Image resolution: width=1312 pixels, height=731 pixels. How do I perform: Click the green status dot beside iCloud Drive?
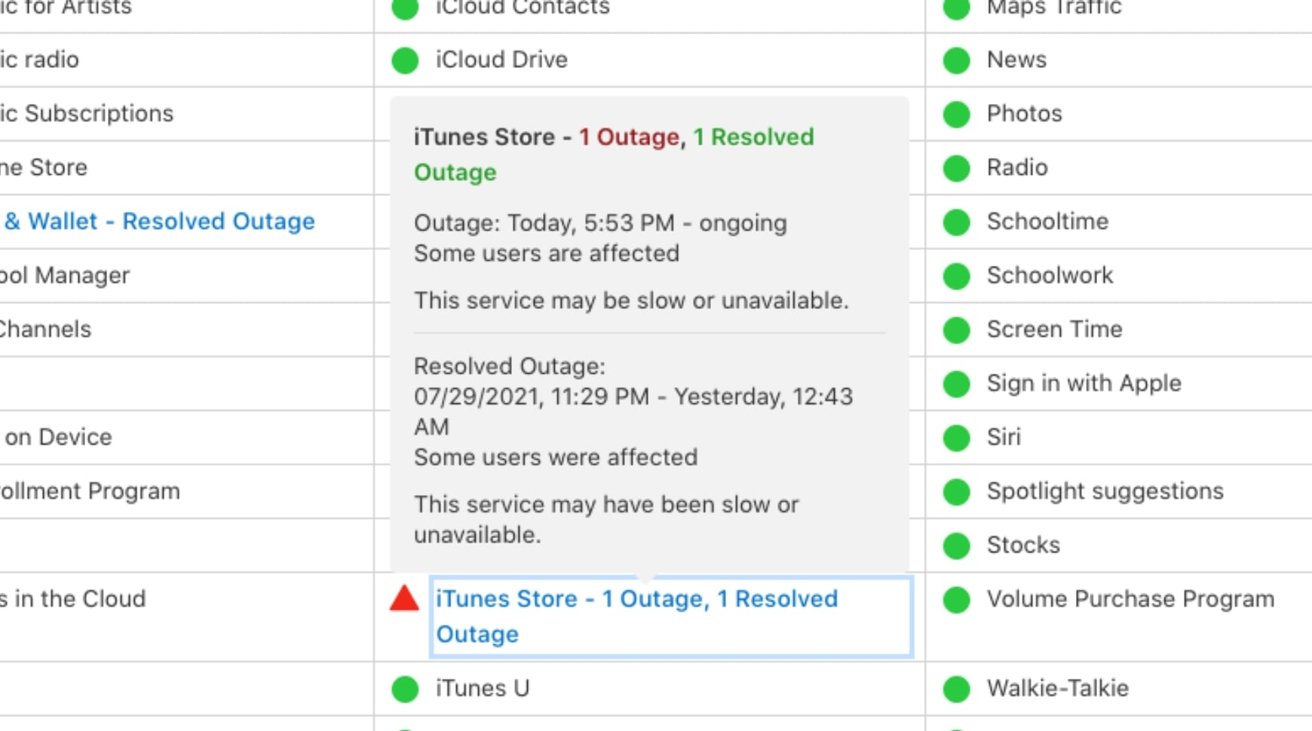coord(405,60)
